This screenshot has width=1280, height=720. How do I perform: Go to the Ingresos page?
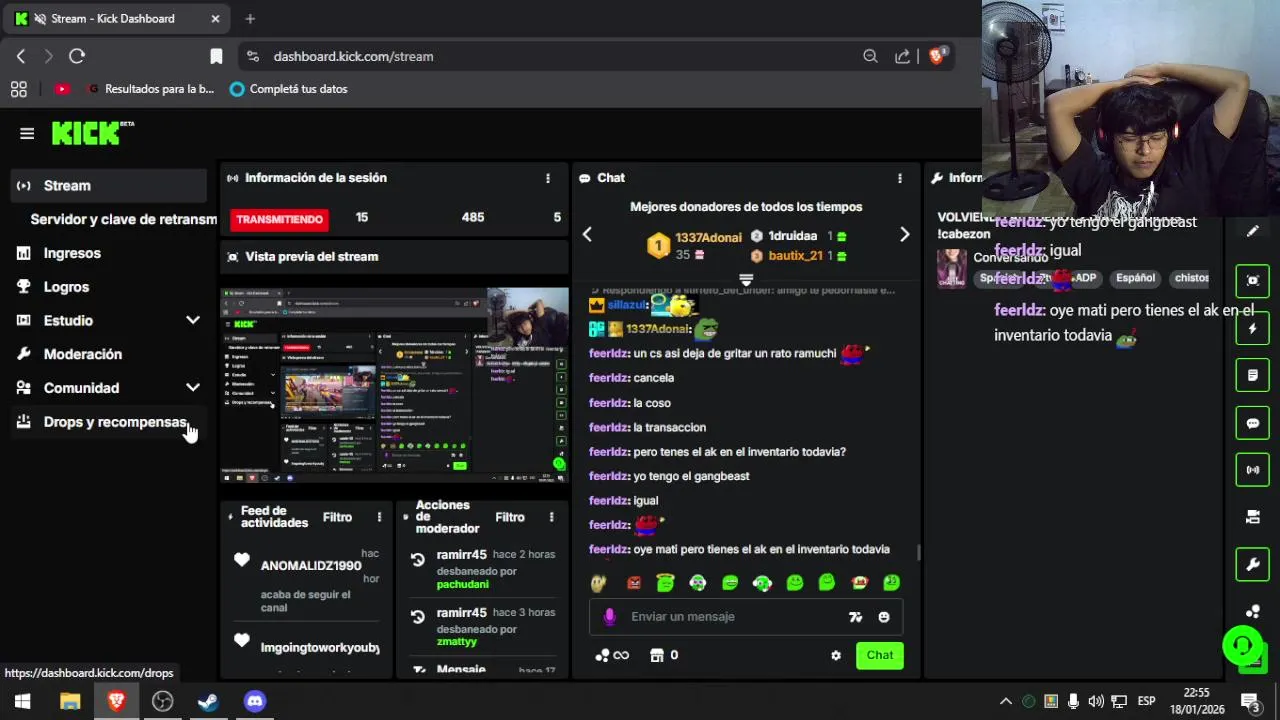pos(72,253)
